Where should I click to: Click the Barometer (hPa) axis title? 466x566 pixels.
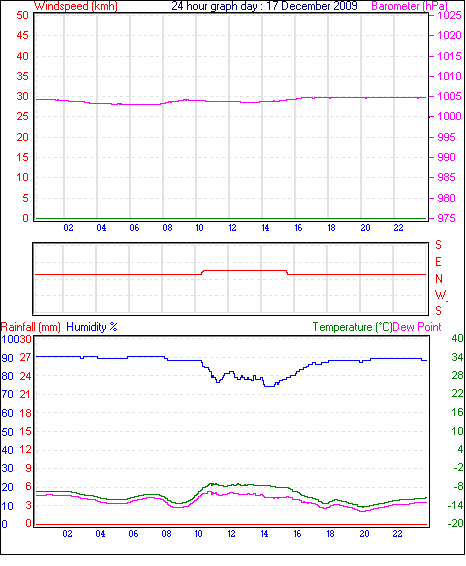pyautogui.click(x=409, y=6)
